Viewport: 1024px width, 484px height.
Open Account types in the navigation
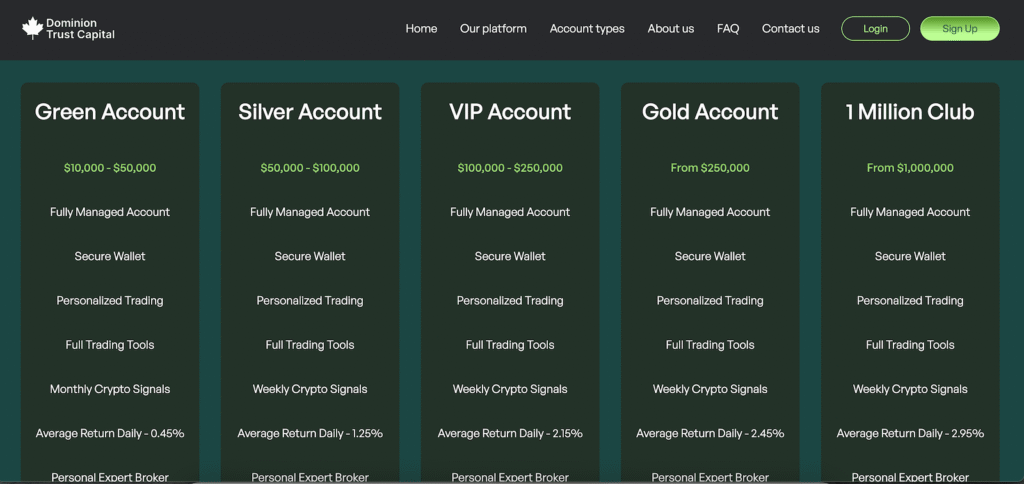(x=587, y=29)
